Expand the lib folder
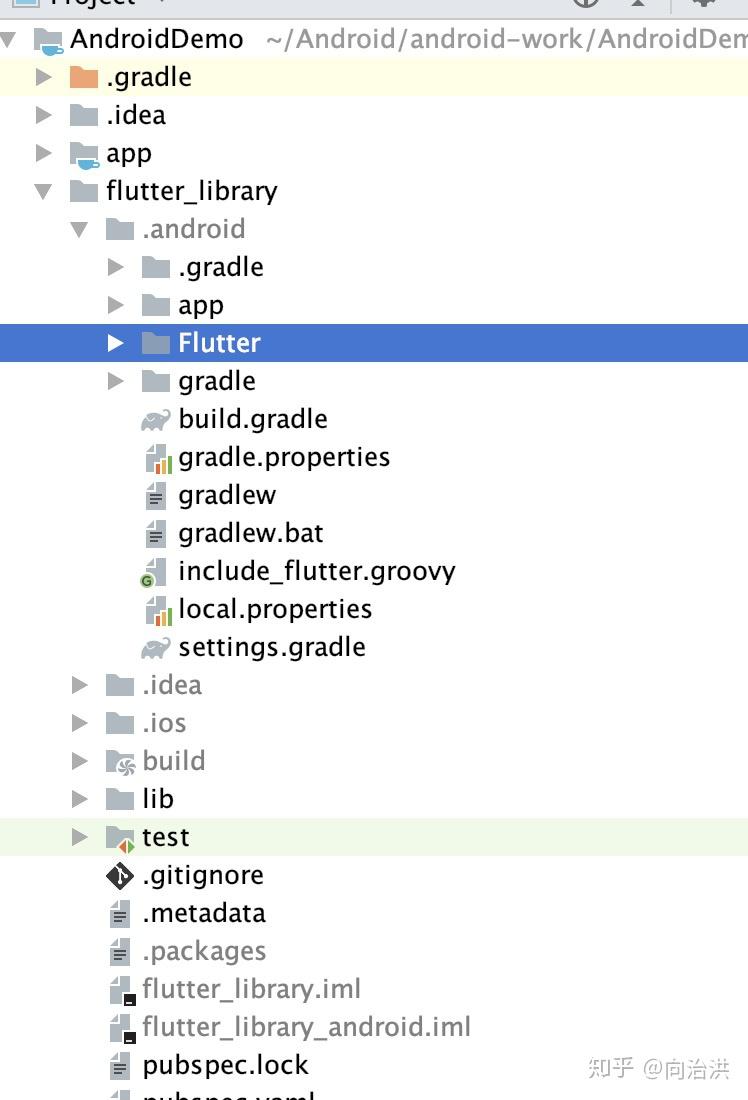This screenshot has width=748, height=1100. pyautogui.click(x=80, y=799)
